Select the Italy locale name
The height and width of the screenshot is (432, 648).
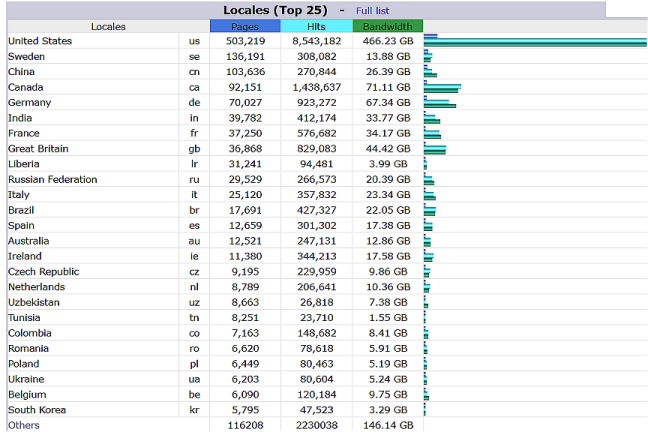pyautogui.click(x=19, y=195)
